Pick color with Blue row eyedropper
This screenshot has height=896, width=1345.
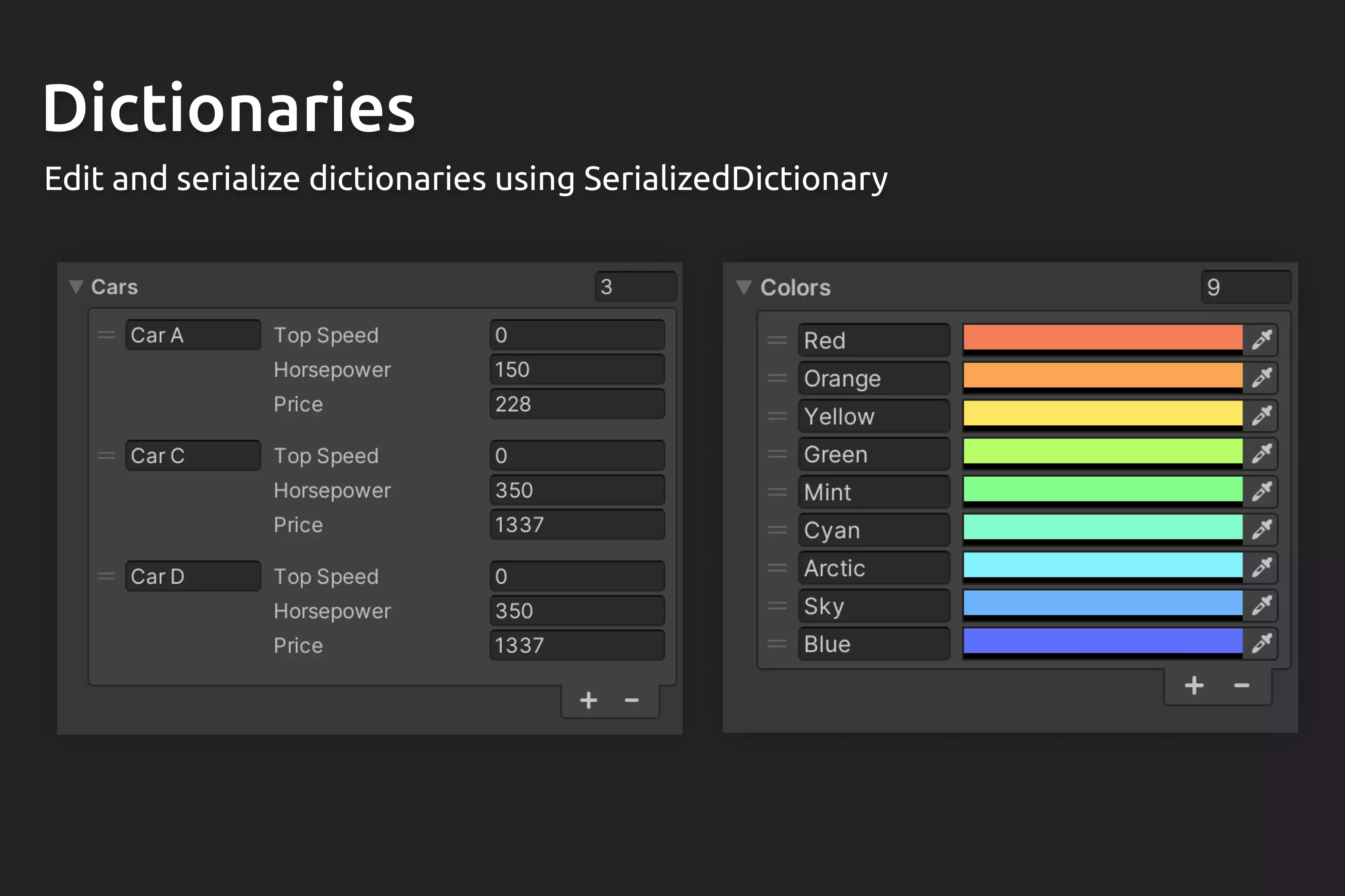[x=1262, y=643]
